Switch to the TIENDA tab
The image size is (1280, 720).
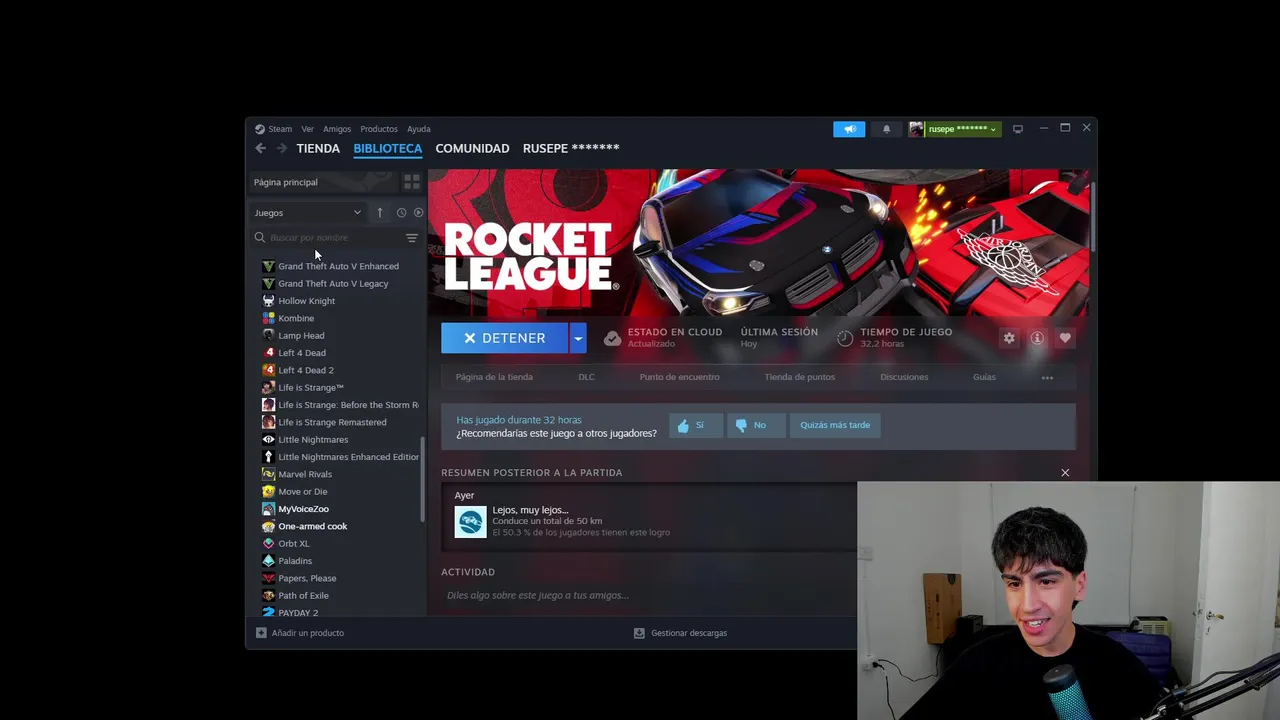318,148
